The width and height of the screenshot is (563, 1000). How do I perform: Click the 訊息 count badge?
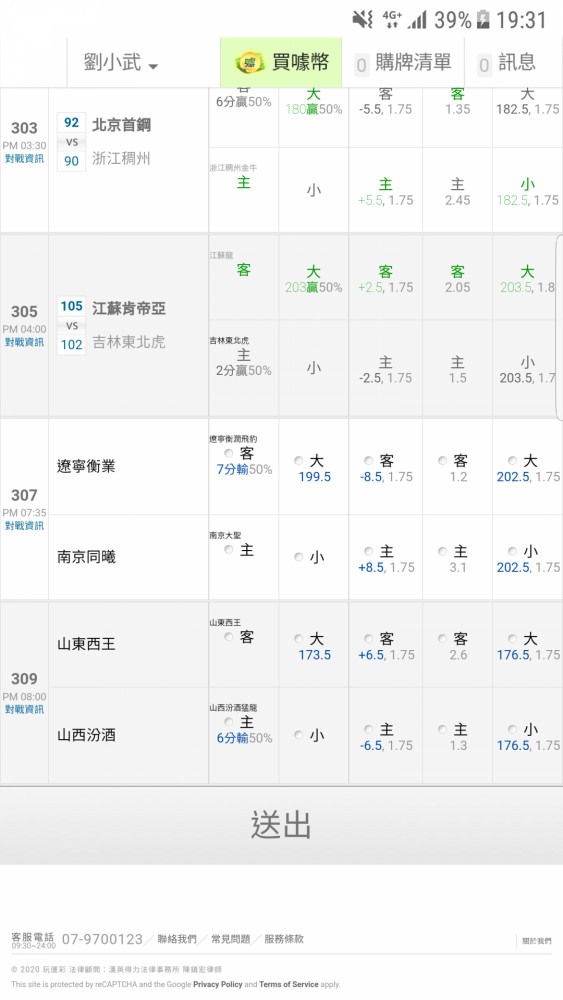pos(484,65)
